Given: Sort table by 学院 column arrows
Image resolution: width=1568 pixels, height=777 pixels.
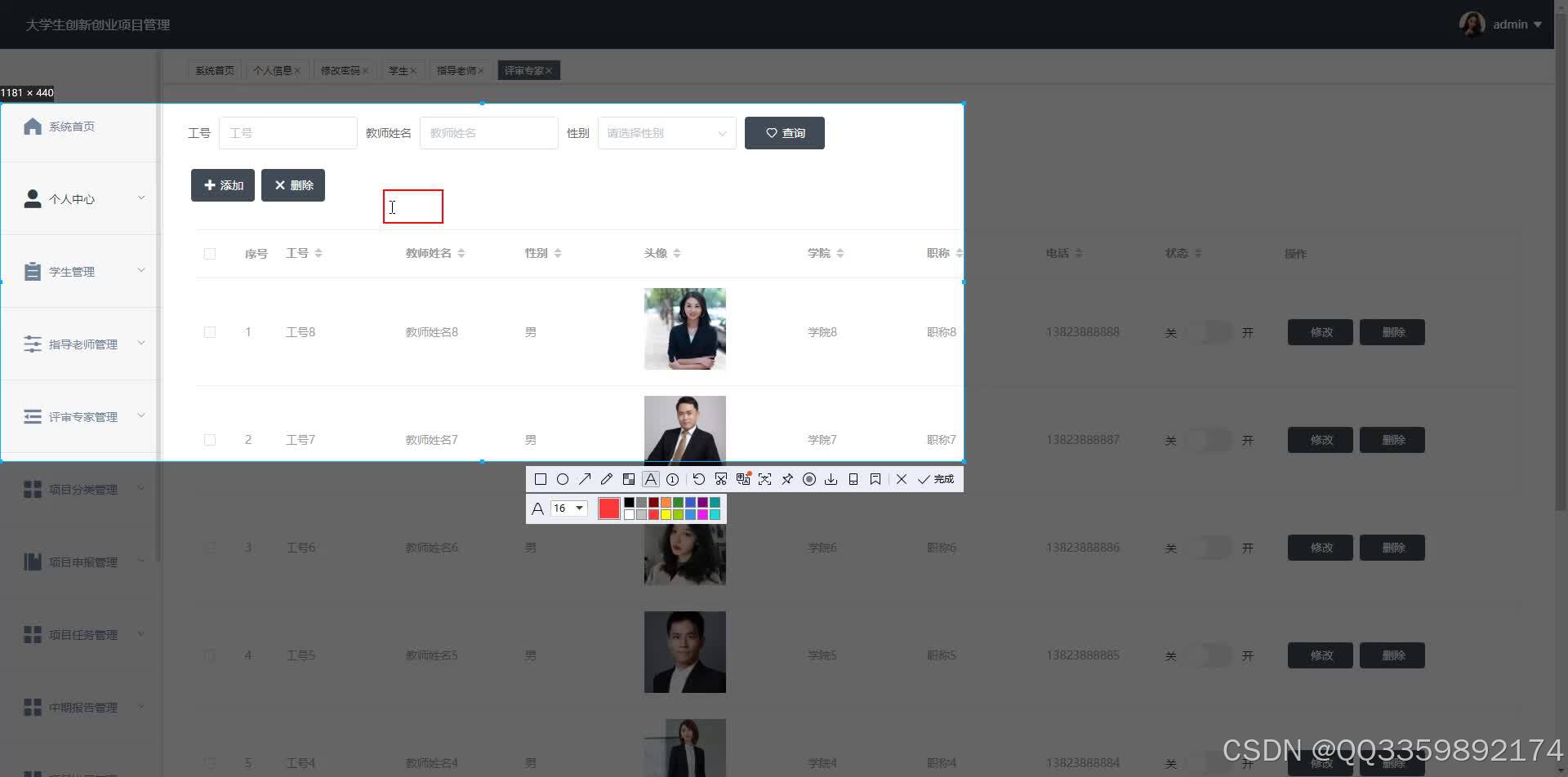Looking at the screenshot, I should [x=840, y=253].
